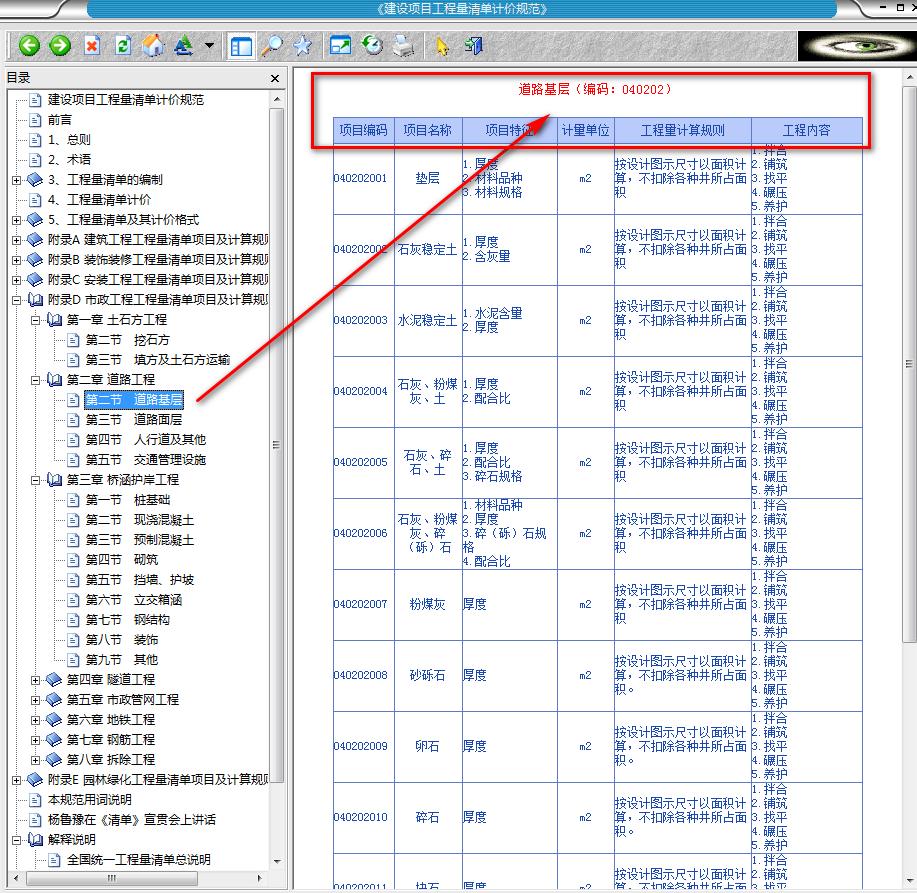Screen dimensions: 917x893
Task: Refresh the page with the green arrows icon
Action: coord(123,46)
